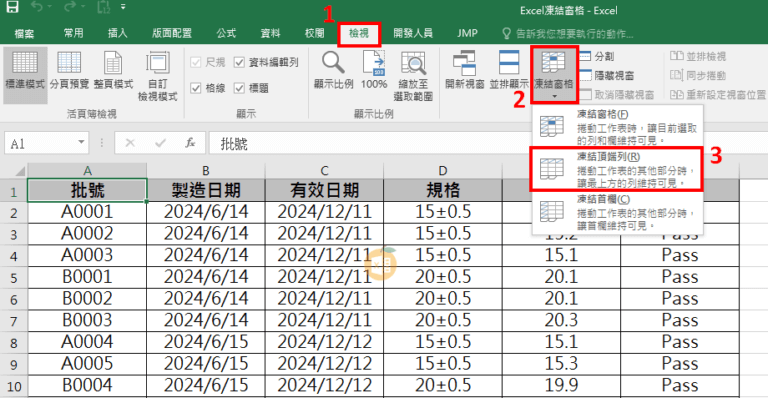
Task: Click the 製造日期 header cell
Action: click(x=206, y=190)
